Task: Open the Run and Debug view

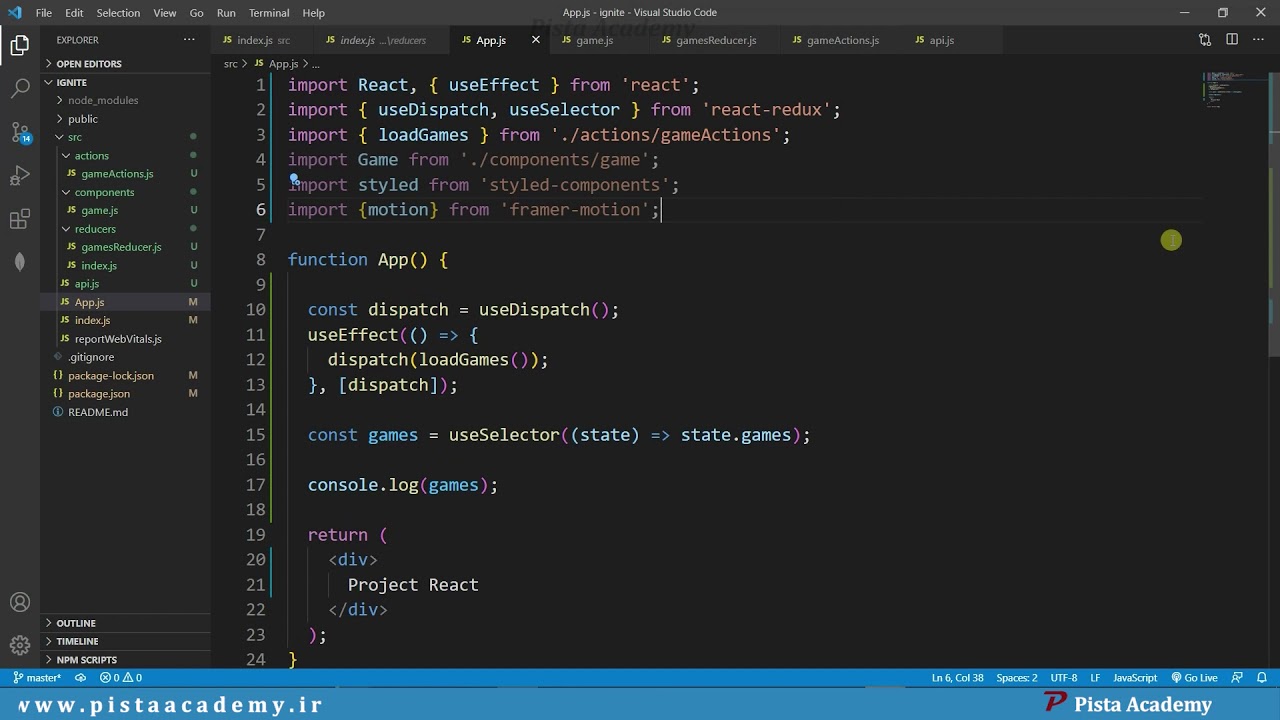Action: (20, 176)
